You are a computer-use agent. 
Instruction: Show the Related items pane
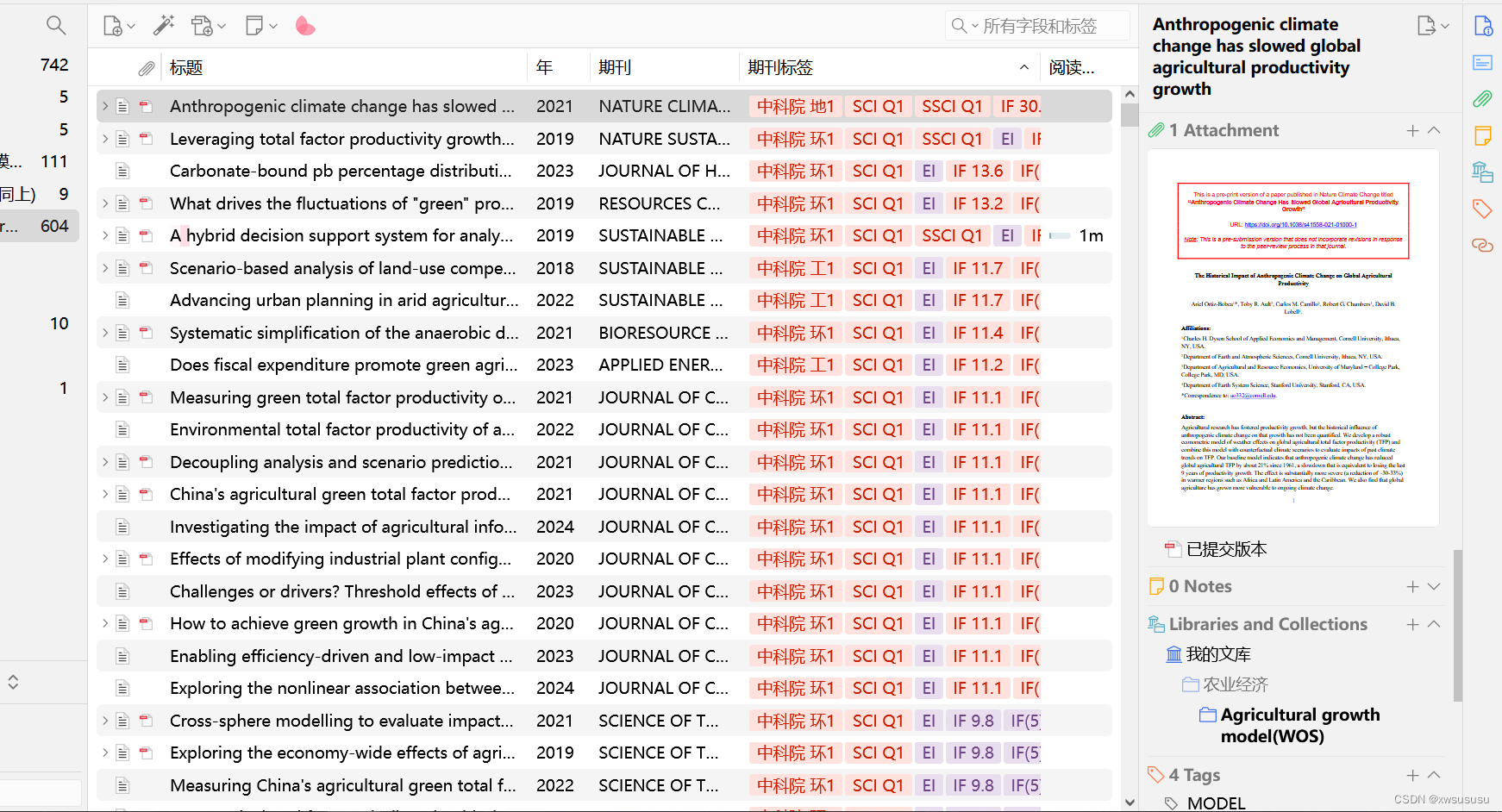pyautogui.click(x=1484, y=246)
